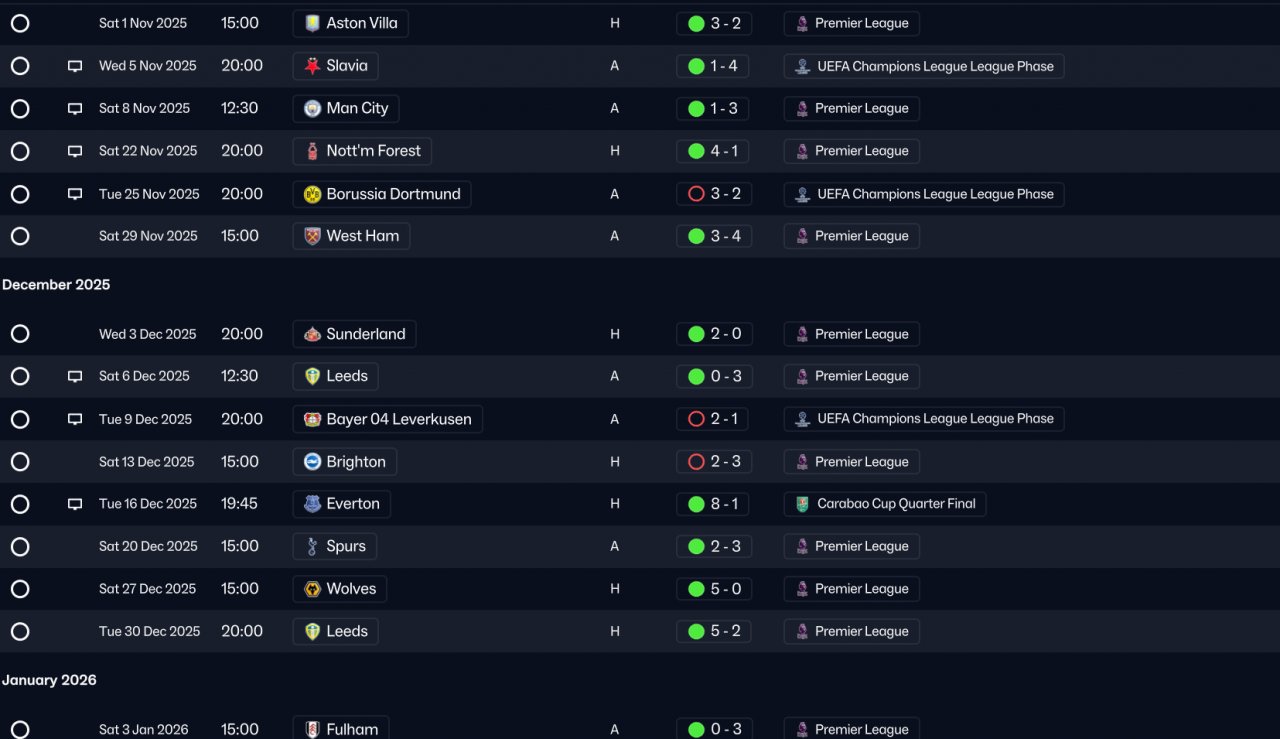This screenshot has height=739, width=1280.
Task: Select the radio circle for Spurs fixture
Action: click(20, 547)
